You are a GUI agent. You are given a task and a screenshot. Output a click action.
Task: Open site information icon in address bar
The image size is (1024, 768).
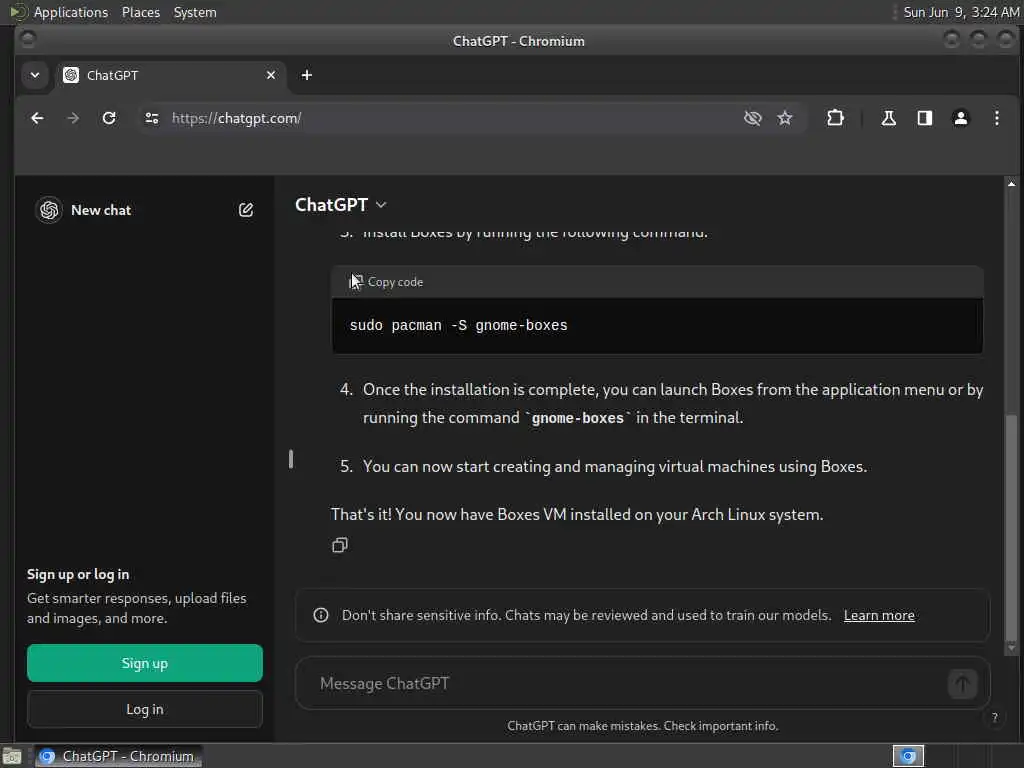(x=152, y=118)
